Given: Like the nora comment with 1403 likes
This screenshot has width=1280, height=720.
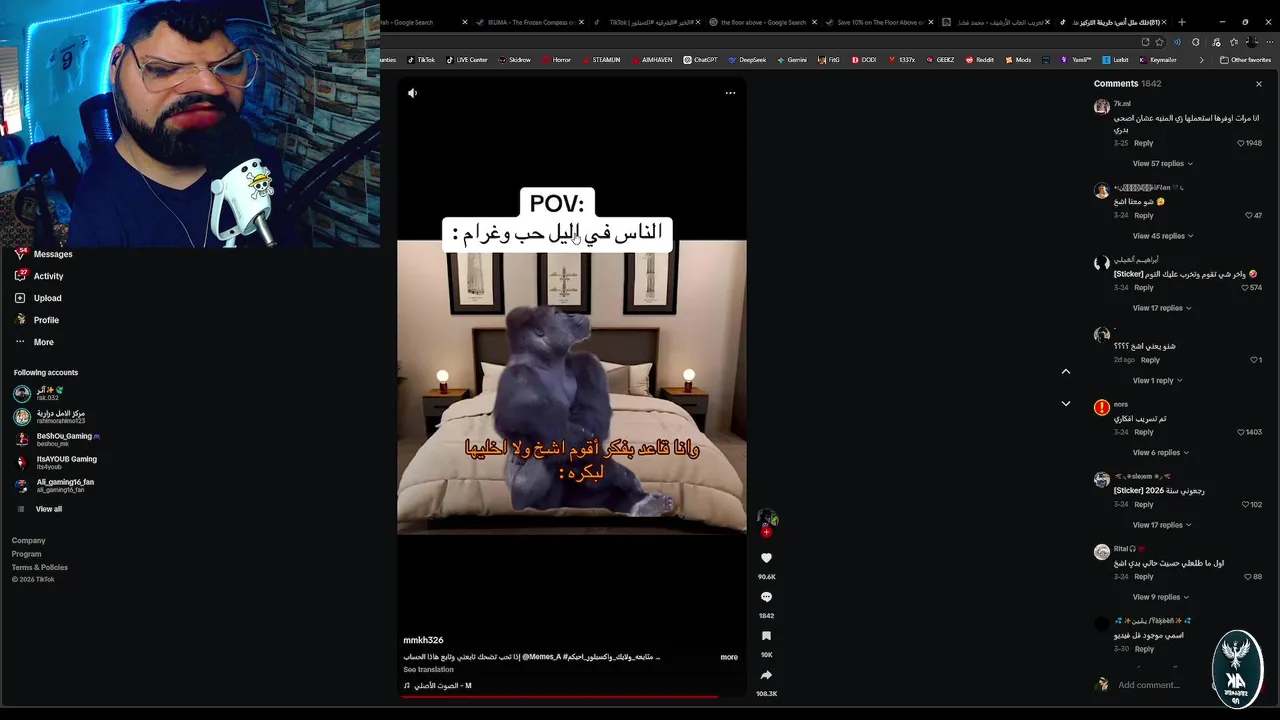Looking at the screenshot, I should 1241,432.
